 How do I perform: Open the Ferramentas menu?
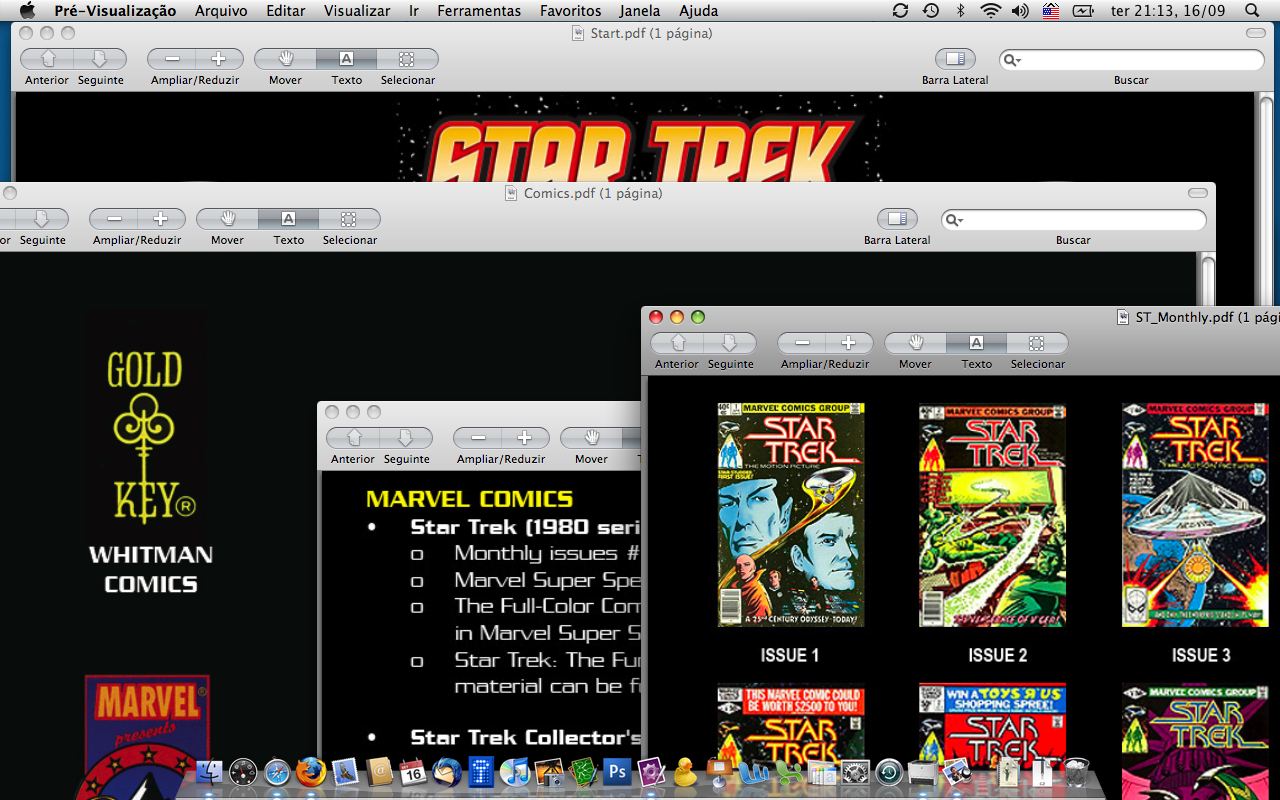479,11
